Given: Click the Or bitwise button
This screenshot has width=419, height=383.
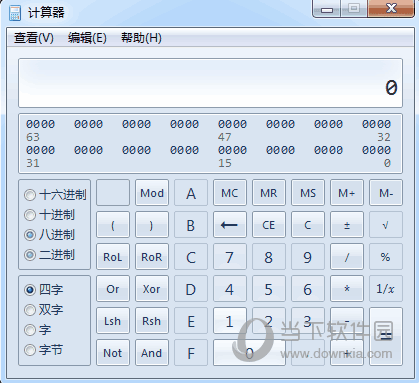Looking at the screenshot, I should [113, 289].
